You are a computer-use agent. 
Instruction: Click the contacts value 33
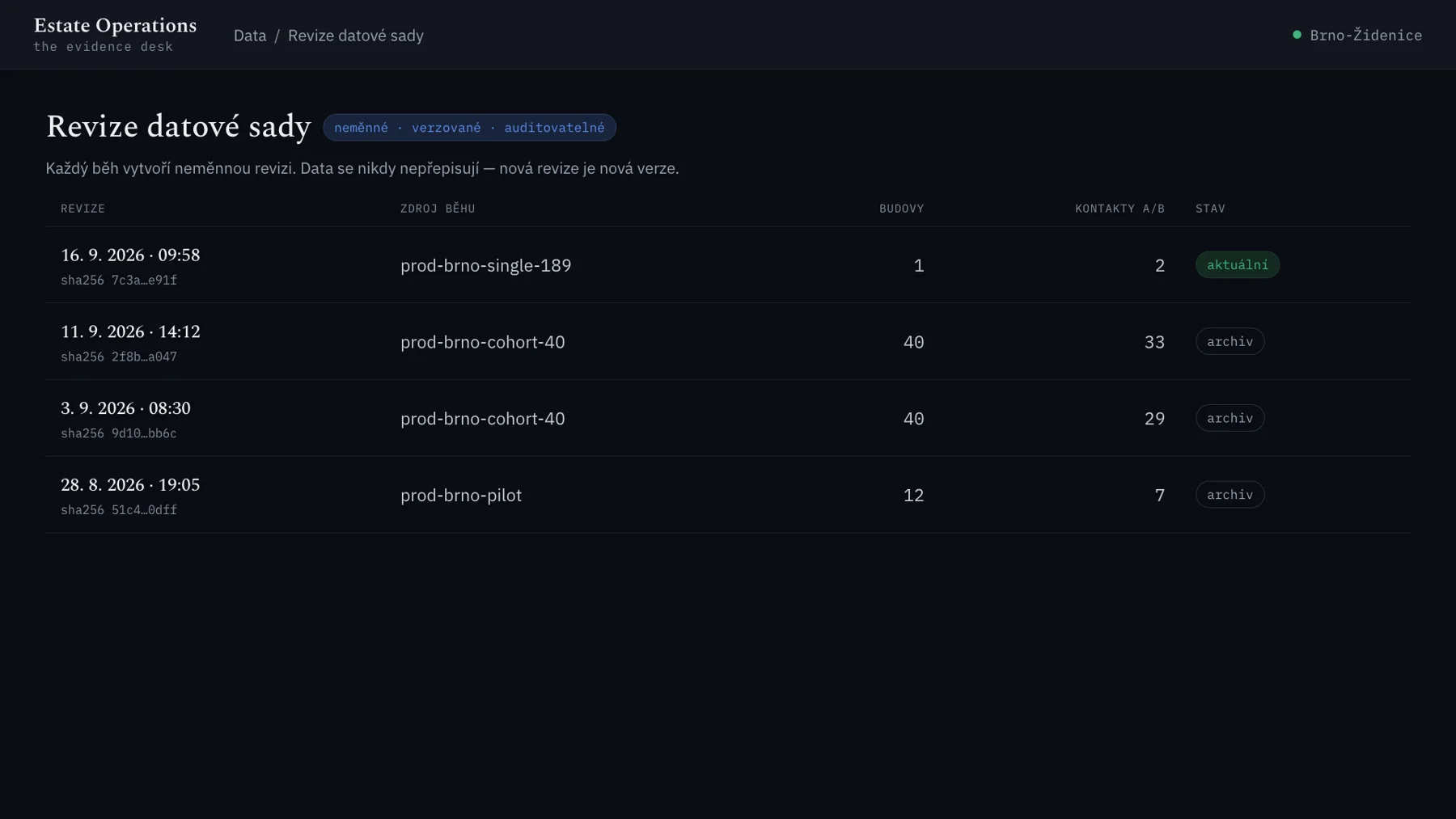(x=1154, y=342)
